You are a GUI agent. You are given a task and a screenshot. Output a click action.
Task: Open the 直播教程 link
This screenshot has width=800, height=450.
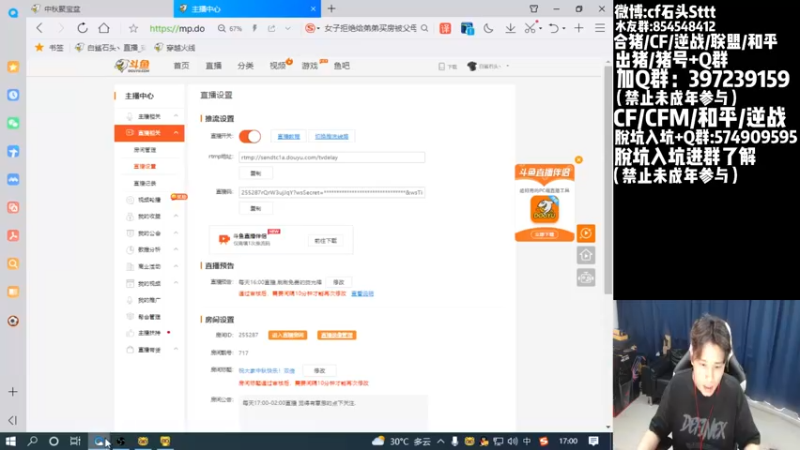click(x=288, y=137)
